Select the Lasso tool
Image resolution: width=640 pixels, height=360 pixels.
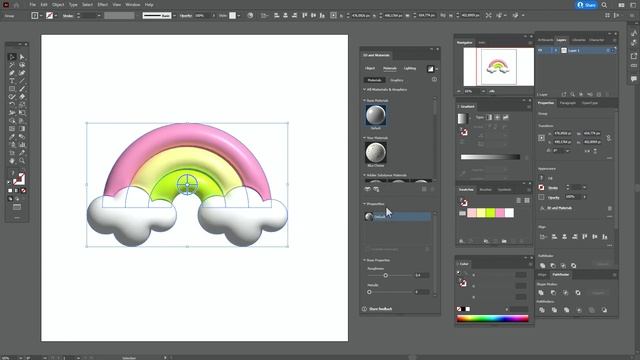[22, 65]
